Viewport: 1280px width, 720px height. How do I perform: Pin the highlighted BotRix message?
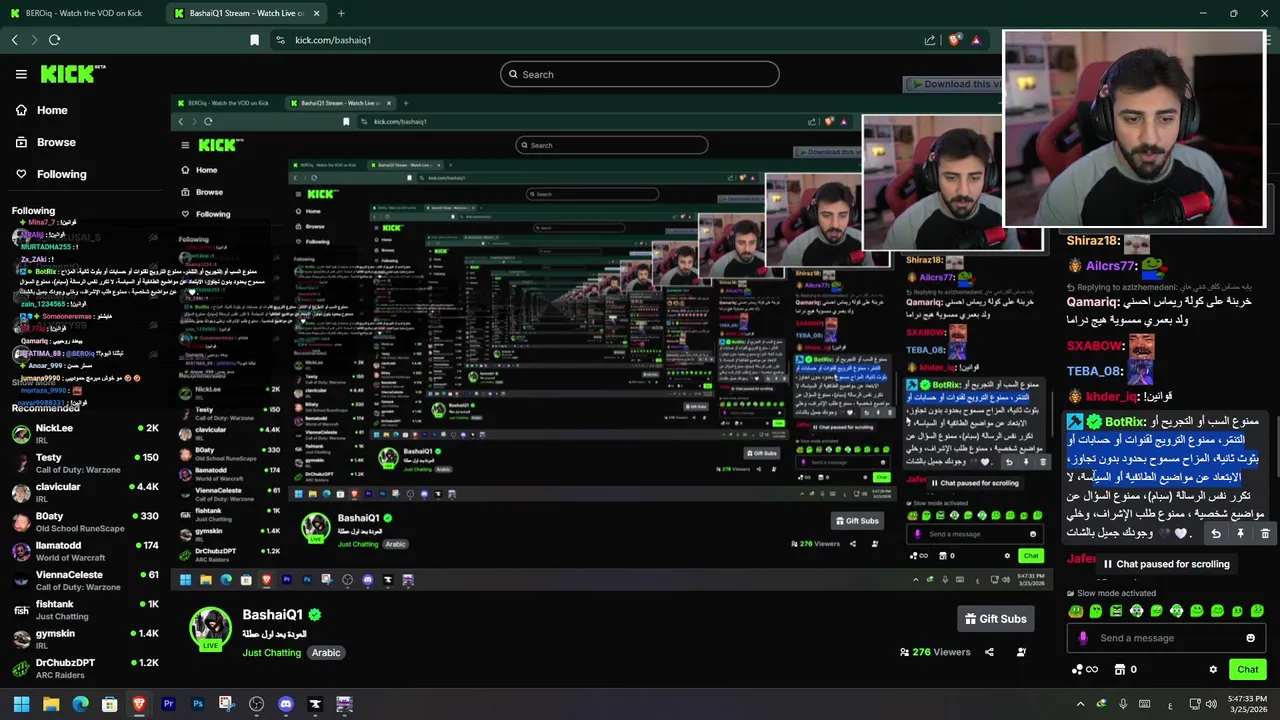tap(1240, 534)
